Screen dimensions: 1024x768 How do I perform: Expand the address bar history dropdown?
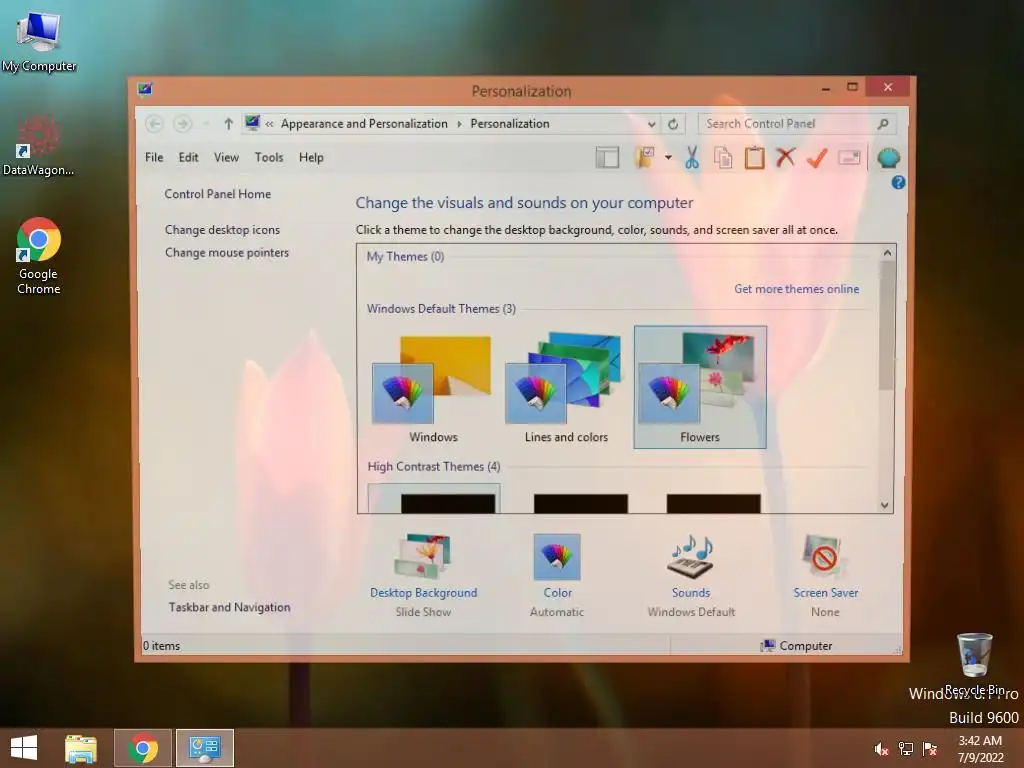(x=651, y=124)
